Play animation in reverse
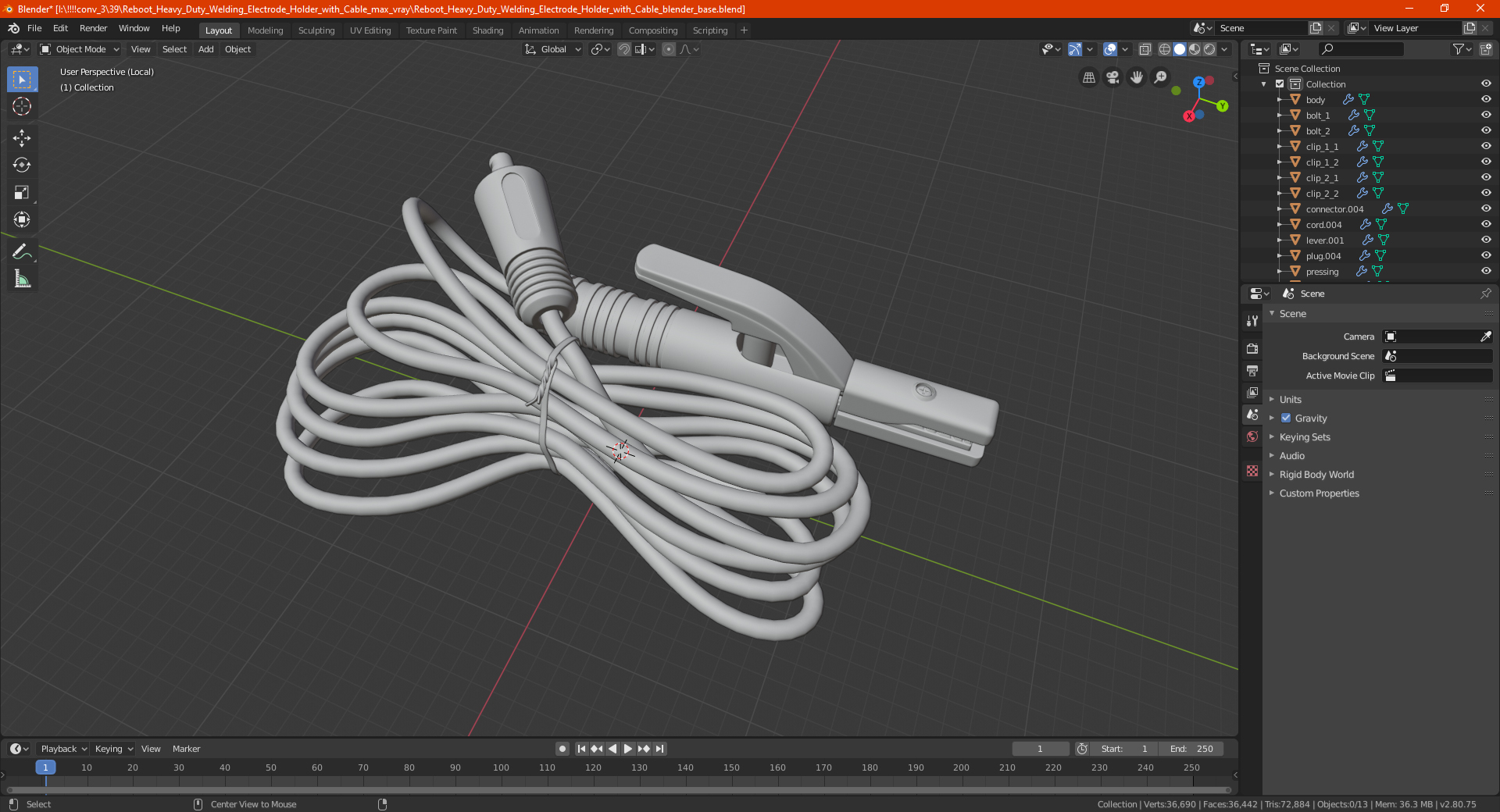1500x812 pixels. pyautogui.click(x=612, y=749)
